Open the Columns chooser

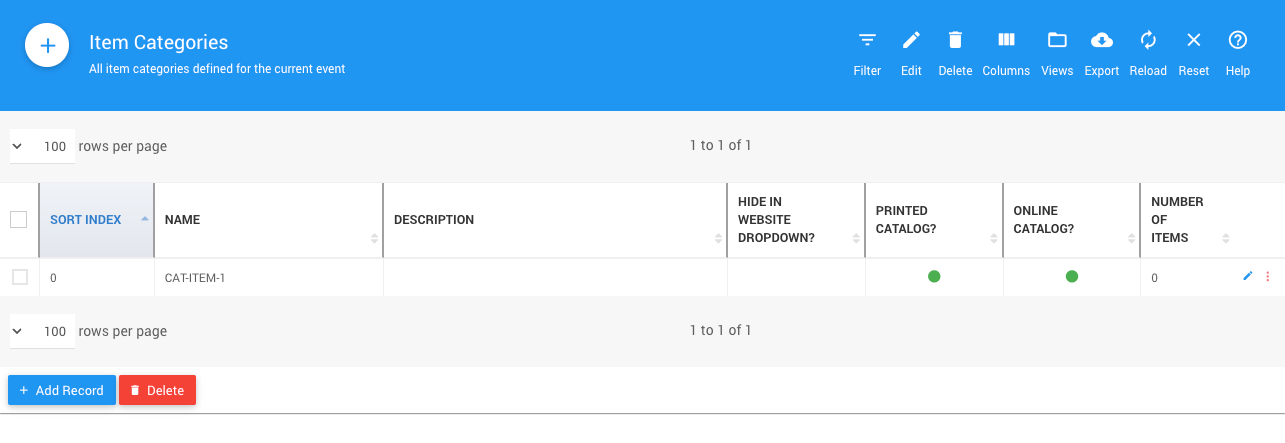[1006, 42]
